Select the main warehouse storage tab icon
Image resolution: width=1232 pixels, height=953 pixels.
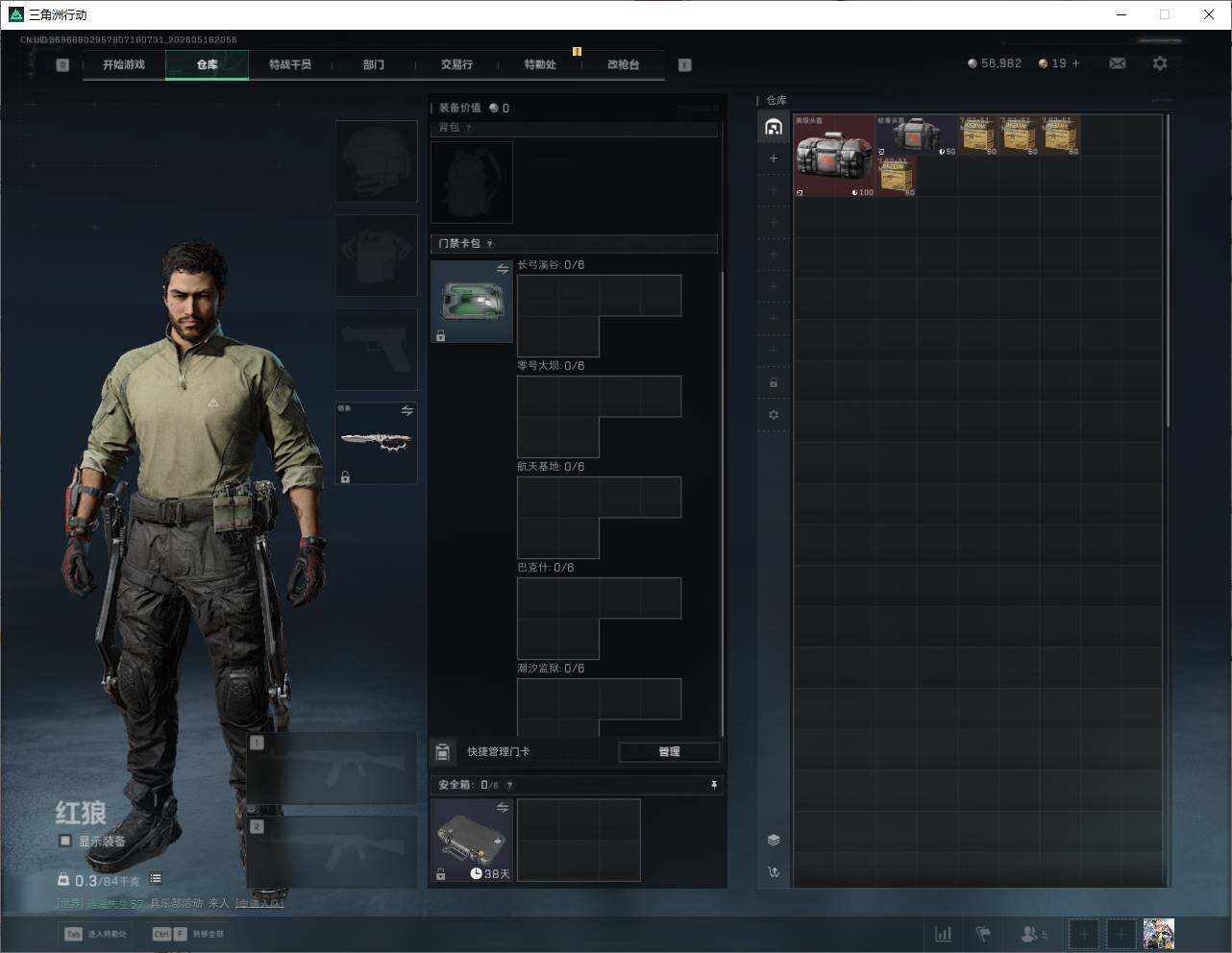point(774,127)
